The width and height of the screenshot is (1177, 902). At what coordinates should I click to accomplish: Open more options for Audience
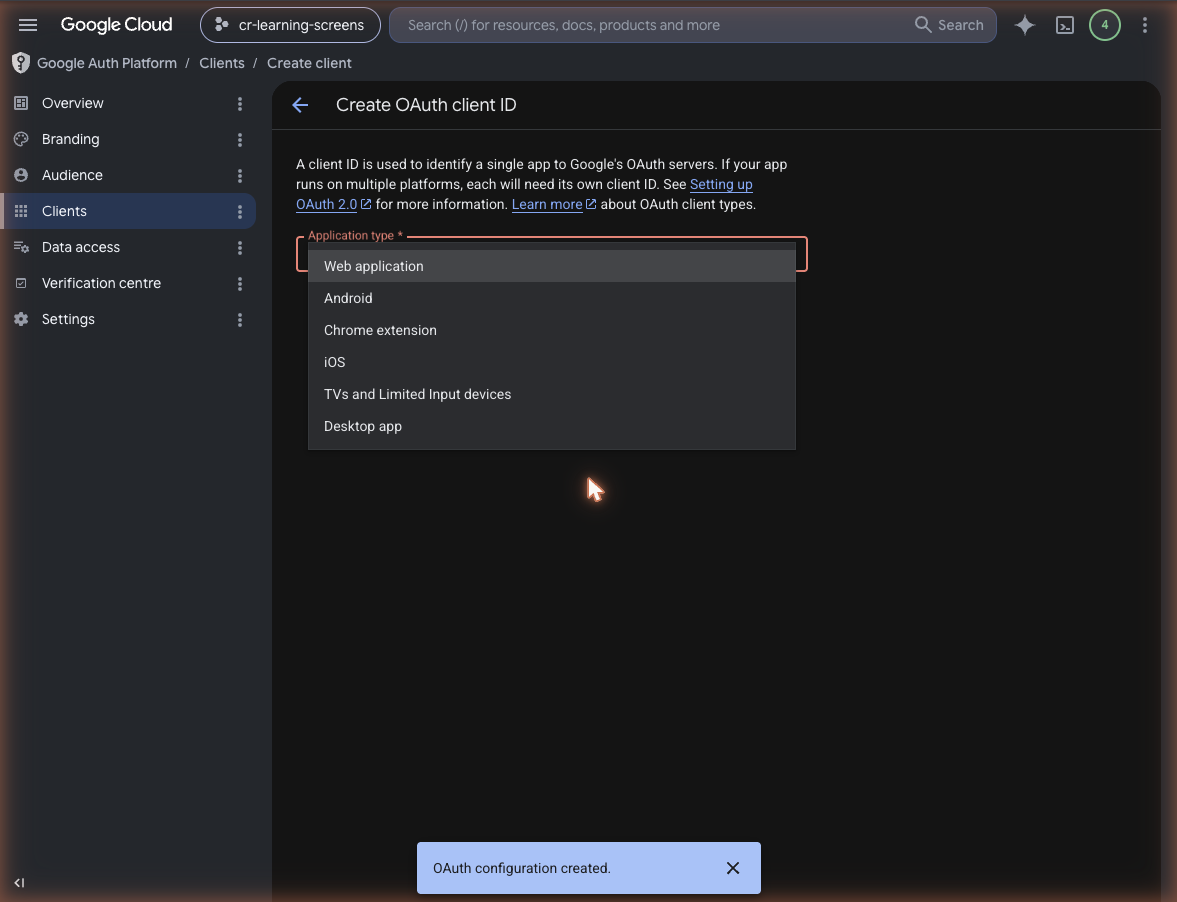click(240, 176)
